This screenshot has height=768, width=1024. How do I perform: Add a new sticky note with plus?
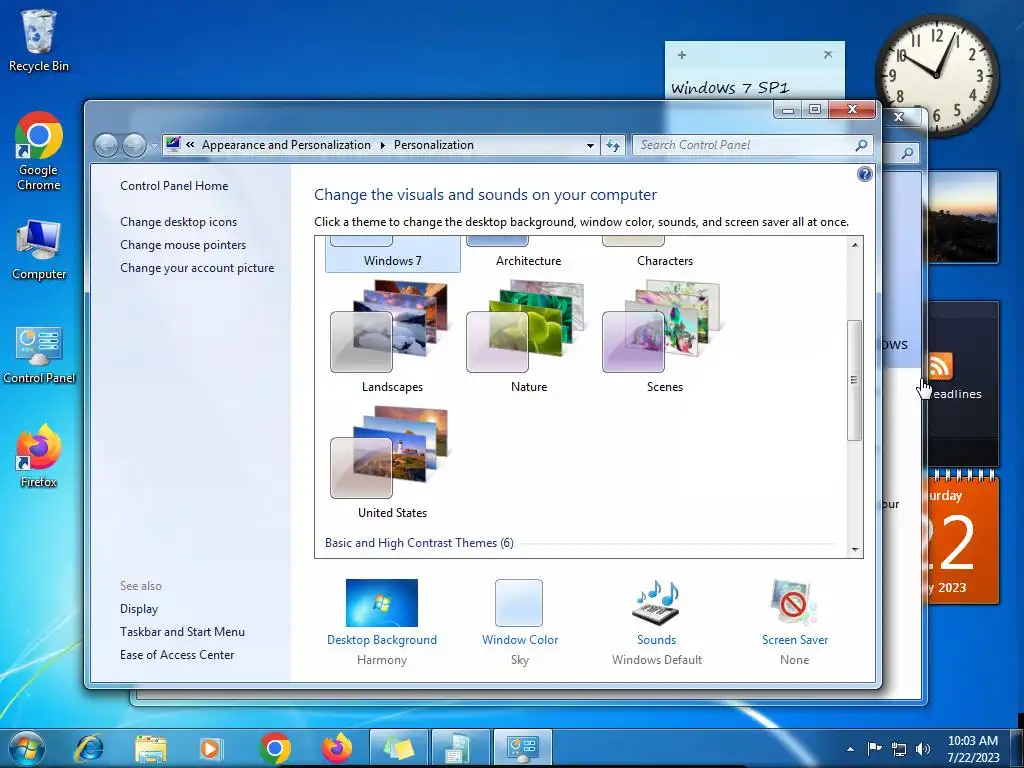click(682, 55)
